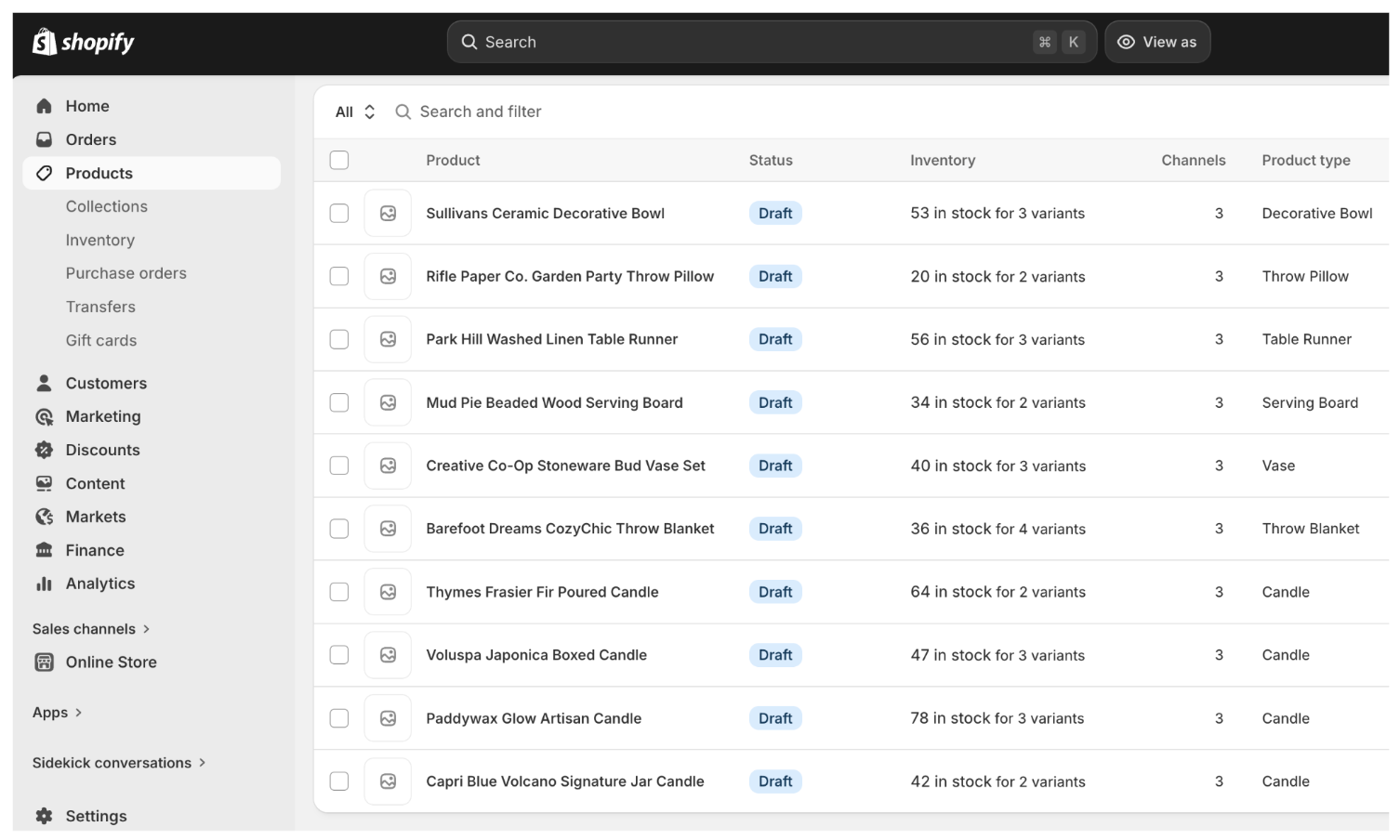
Task: Click the Marketing target icon
Action: point(44,416)
